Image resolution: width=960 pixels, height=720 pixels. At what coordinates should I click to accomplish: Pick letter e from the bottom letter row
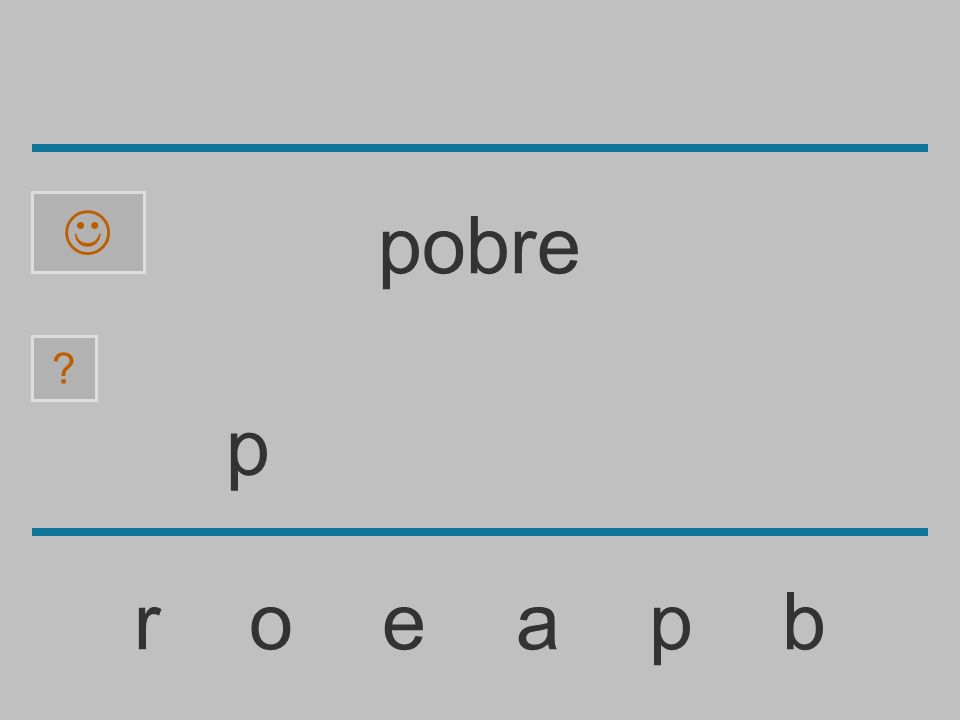point(403,627)
